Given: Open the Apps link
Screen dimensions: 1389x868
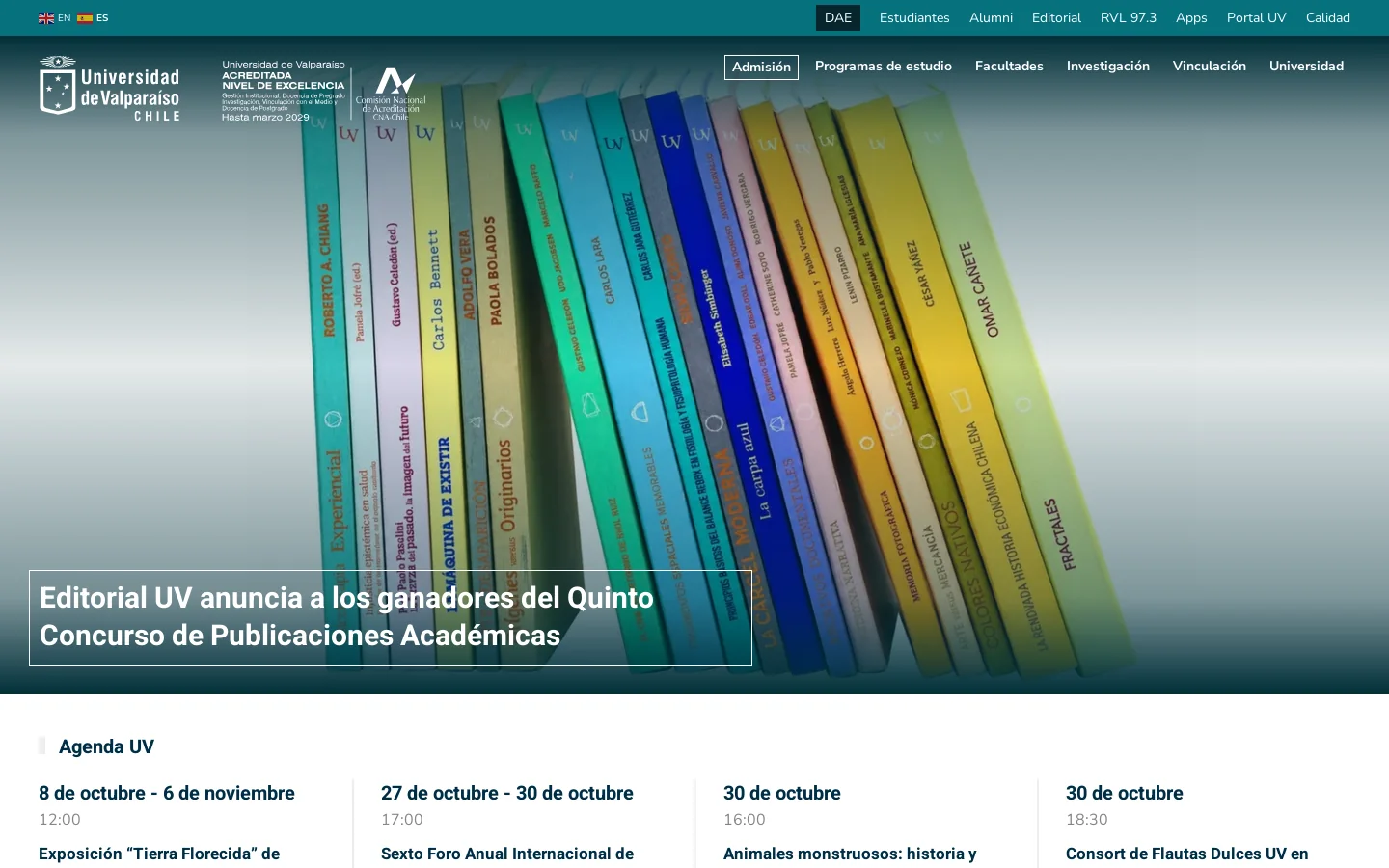Looking at the screenshot, I should [x=1191, y=17].
